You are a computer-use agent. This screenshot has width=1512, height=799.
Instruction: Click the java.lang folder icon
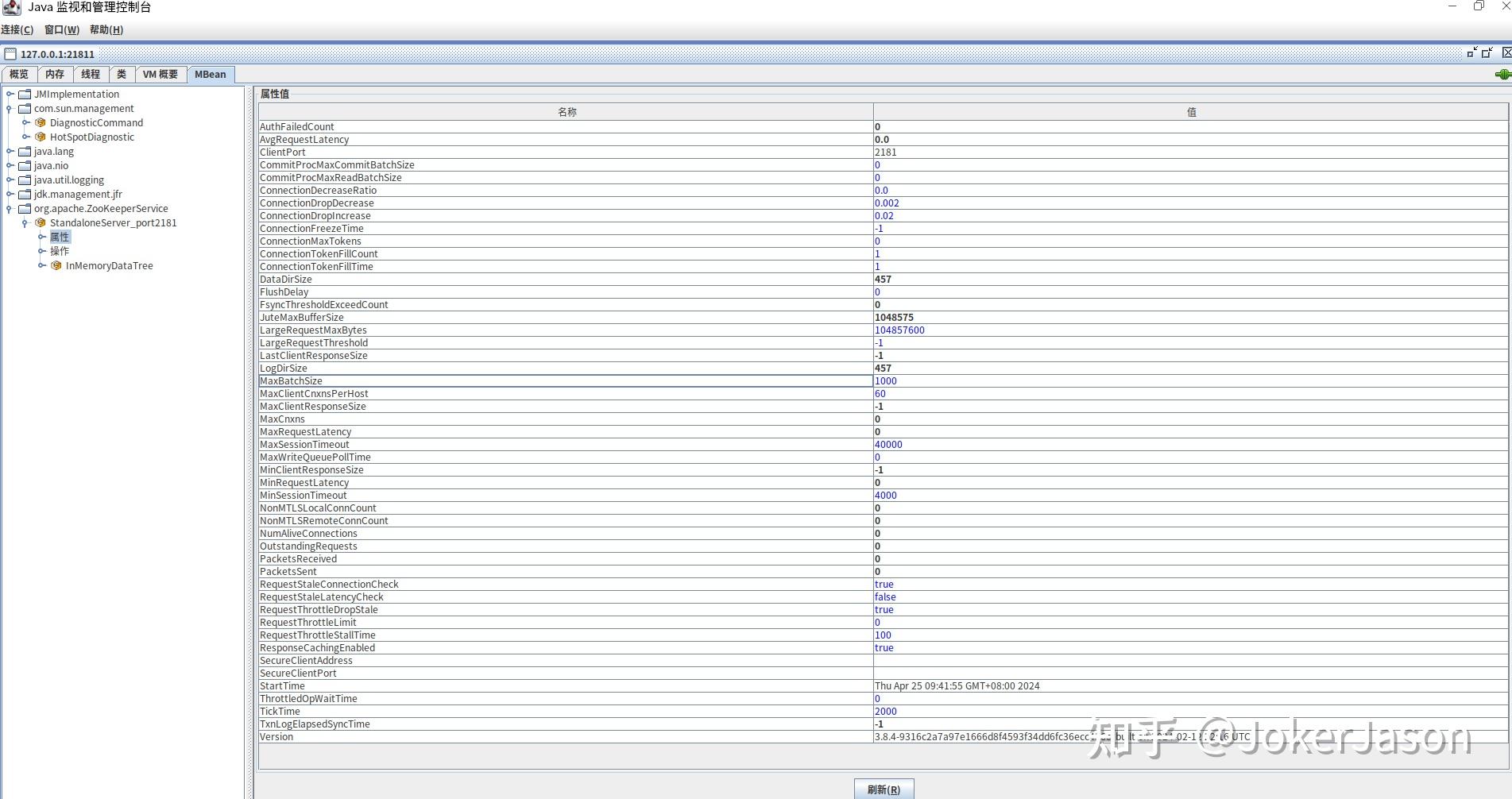tap(25, 151)
